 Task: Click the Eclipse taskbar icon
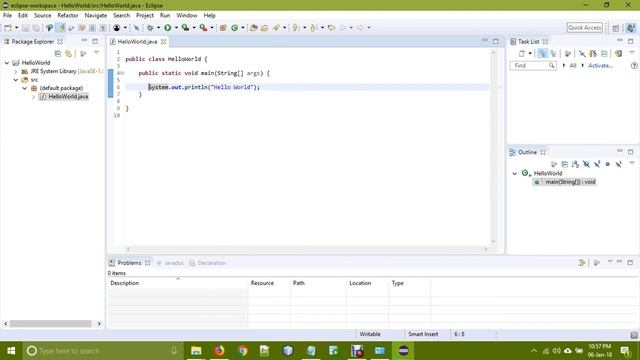(403, 351)
